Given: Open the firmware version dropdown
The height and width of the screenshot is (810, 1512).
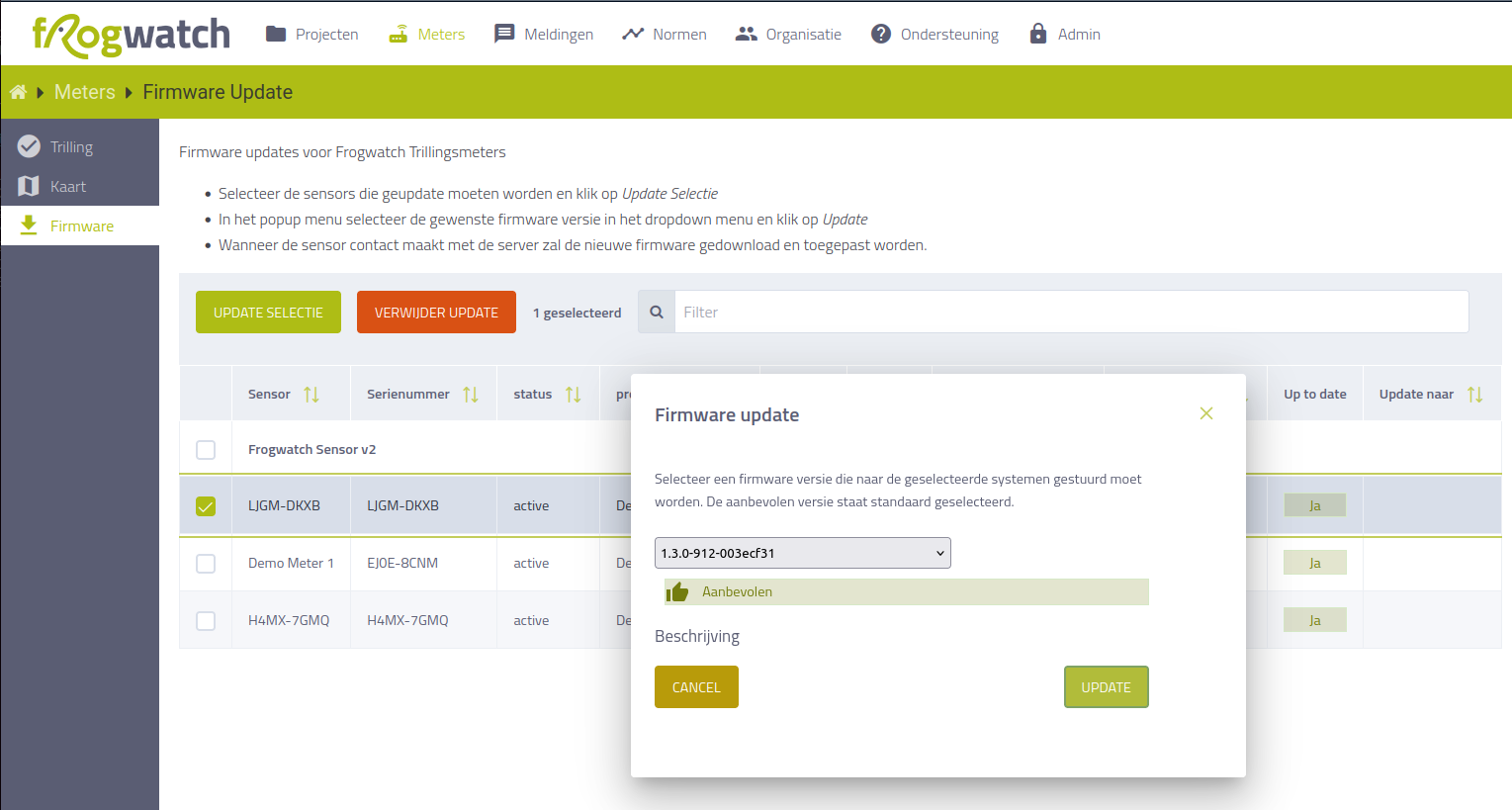Looking at the screenshot, I should [x=802, y=553].
